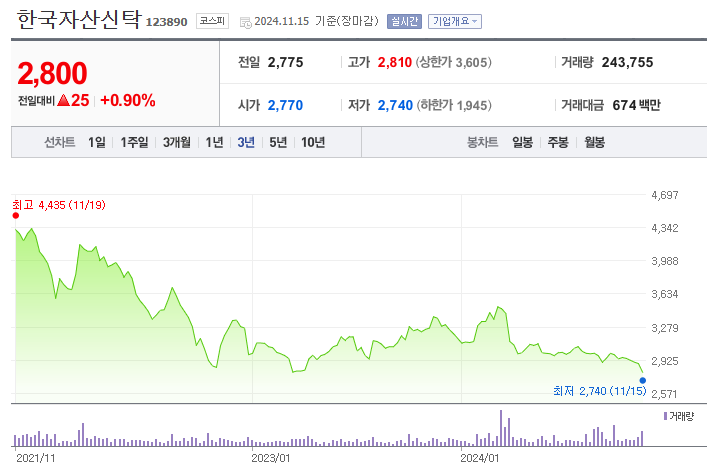Click the current price 2,800

[52, 73]
